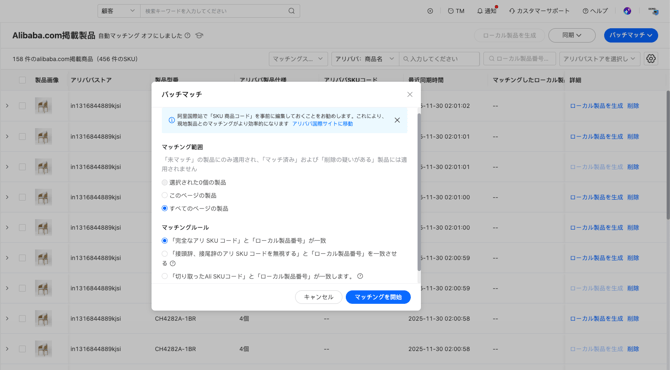The image size is (670, 370).
Task: Open the アリババ: 商品名 field dropdown
Action: [x=364, y=59]
